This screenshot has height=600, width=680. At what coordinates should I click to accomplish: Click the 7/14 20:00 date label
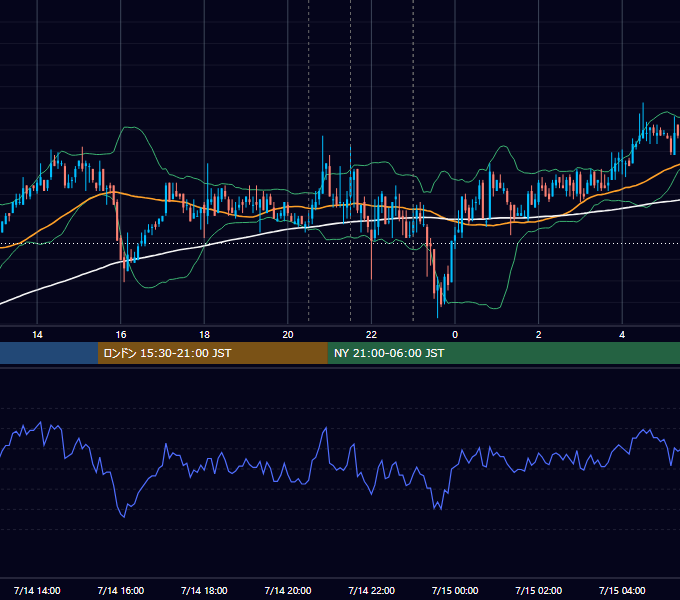pos(288,590)
